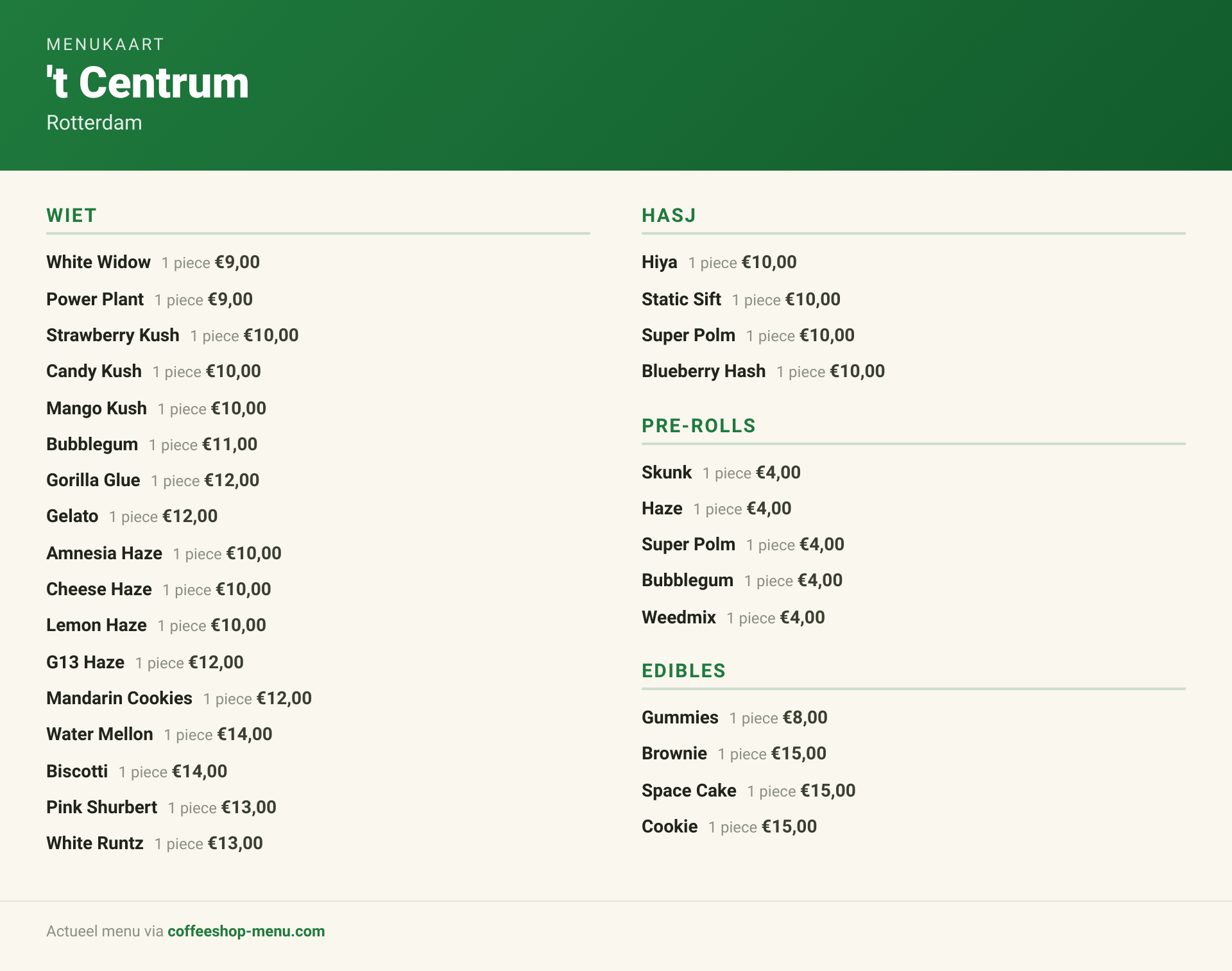This screenshot has width=1232, height=971.
Task: Select the WIET section heading
Action: 71,215
